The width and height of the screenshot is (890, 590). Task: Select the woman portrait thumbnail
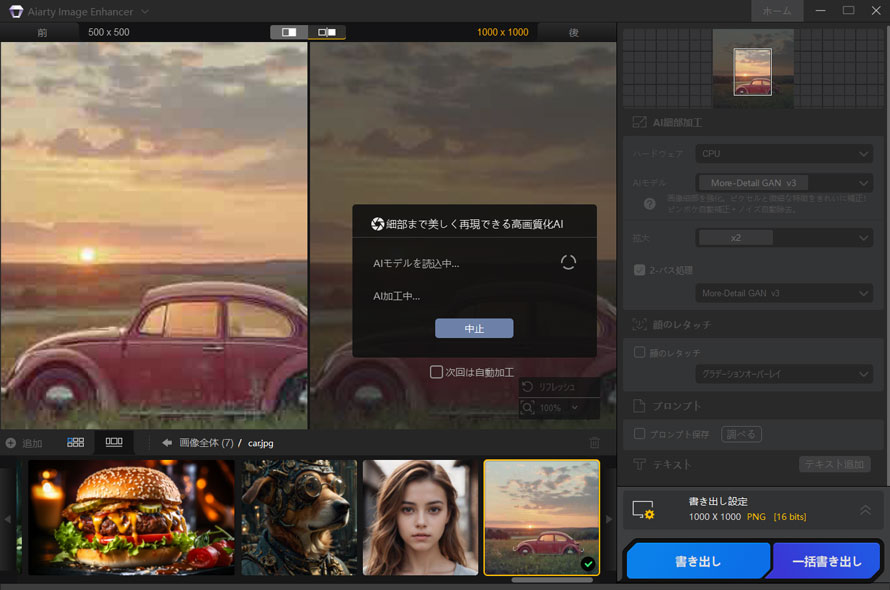click(x=418, y=517)
